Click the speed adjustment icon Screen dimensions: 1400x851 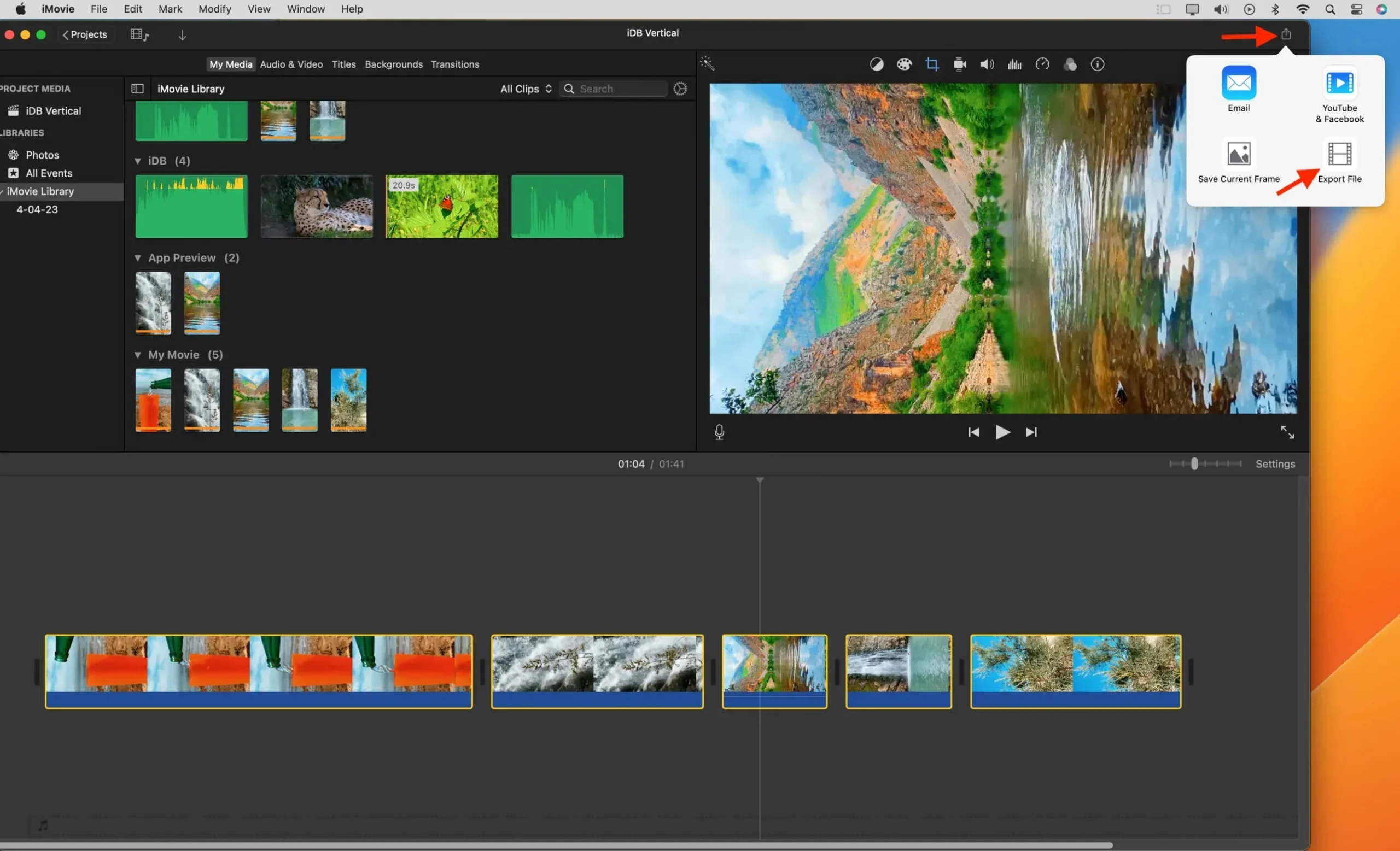click(1041, 64)
